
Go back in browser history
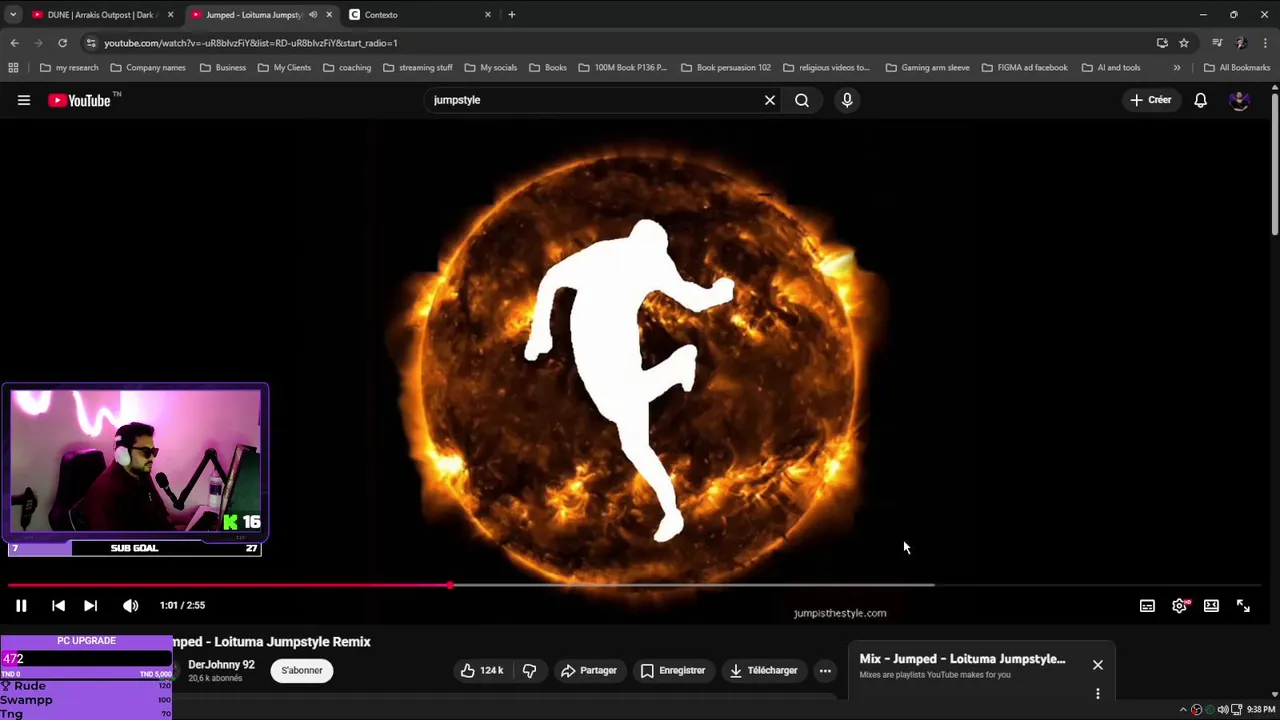click(14, 43)
